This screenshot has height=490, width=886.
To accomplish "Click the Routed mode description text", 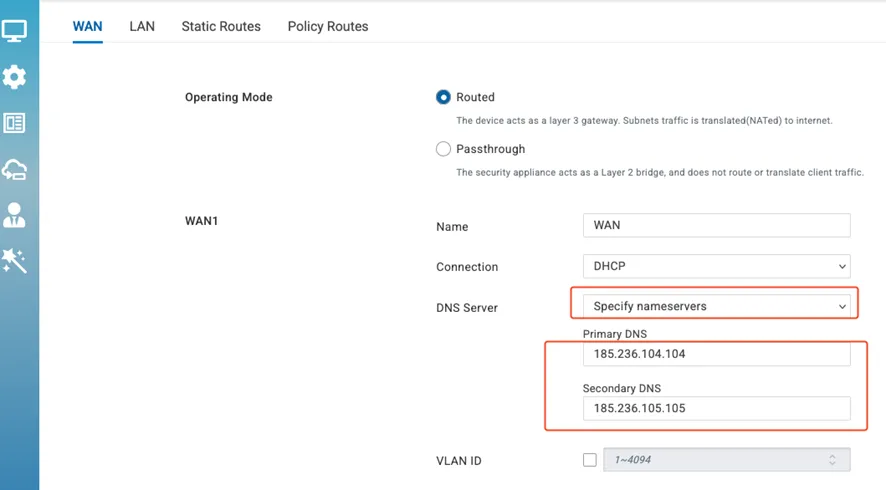I will (644, 120).
